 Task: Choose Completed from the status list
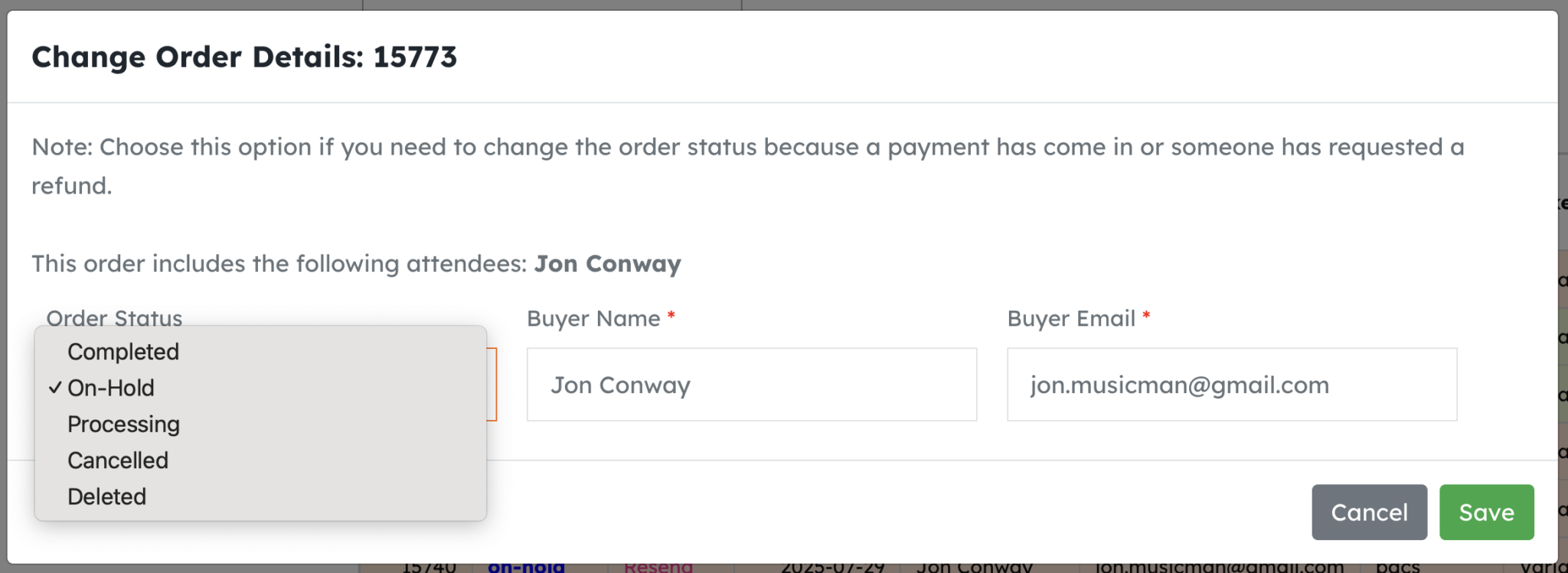tap(123, 352)
